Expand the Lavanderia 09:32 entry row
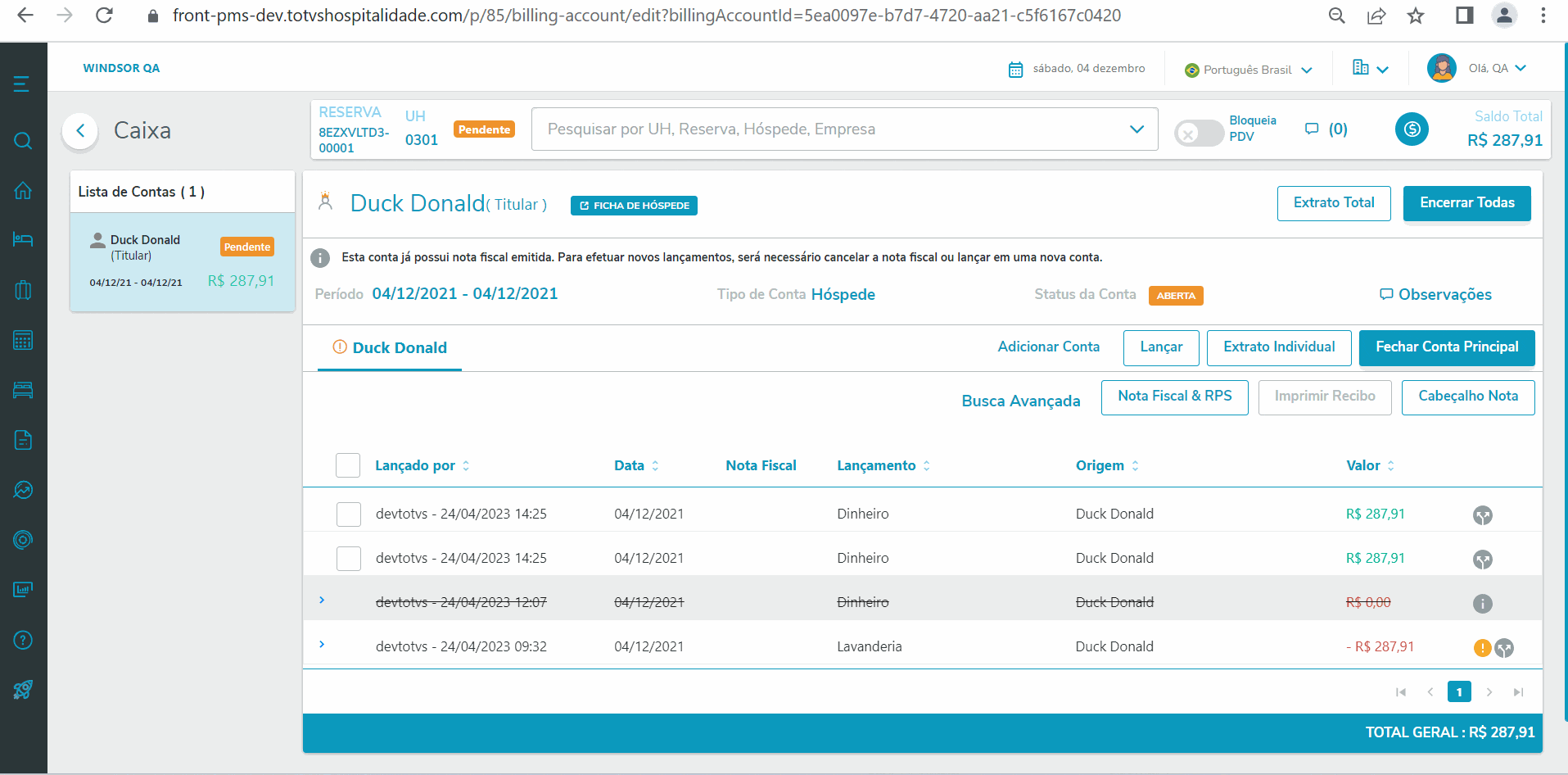Screen dimensions: 1568x775 [x=322, y=645]
